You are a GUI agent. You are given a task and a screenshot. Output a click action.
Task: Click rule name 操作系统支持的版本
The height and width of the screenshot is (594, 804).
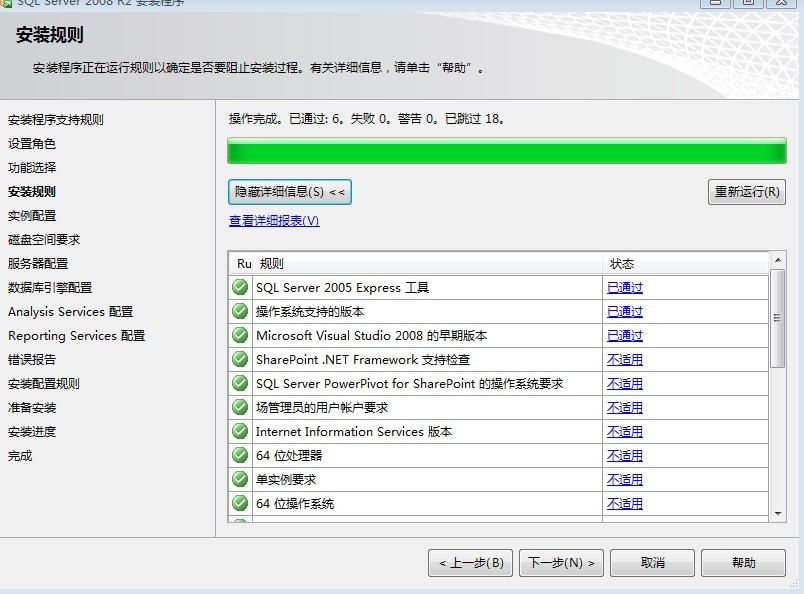pos(310,312)
